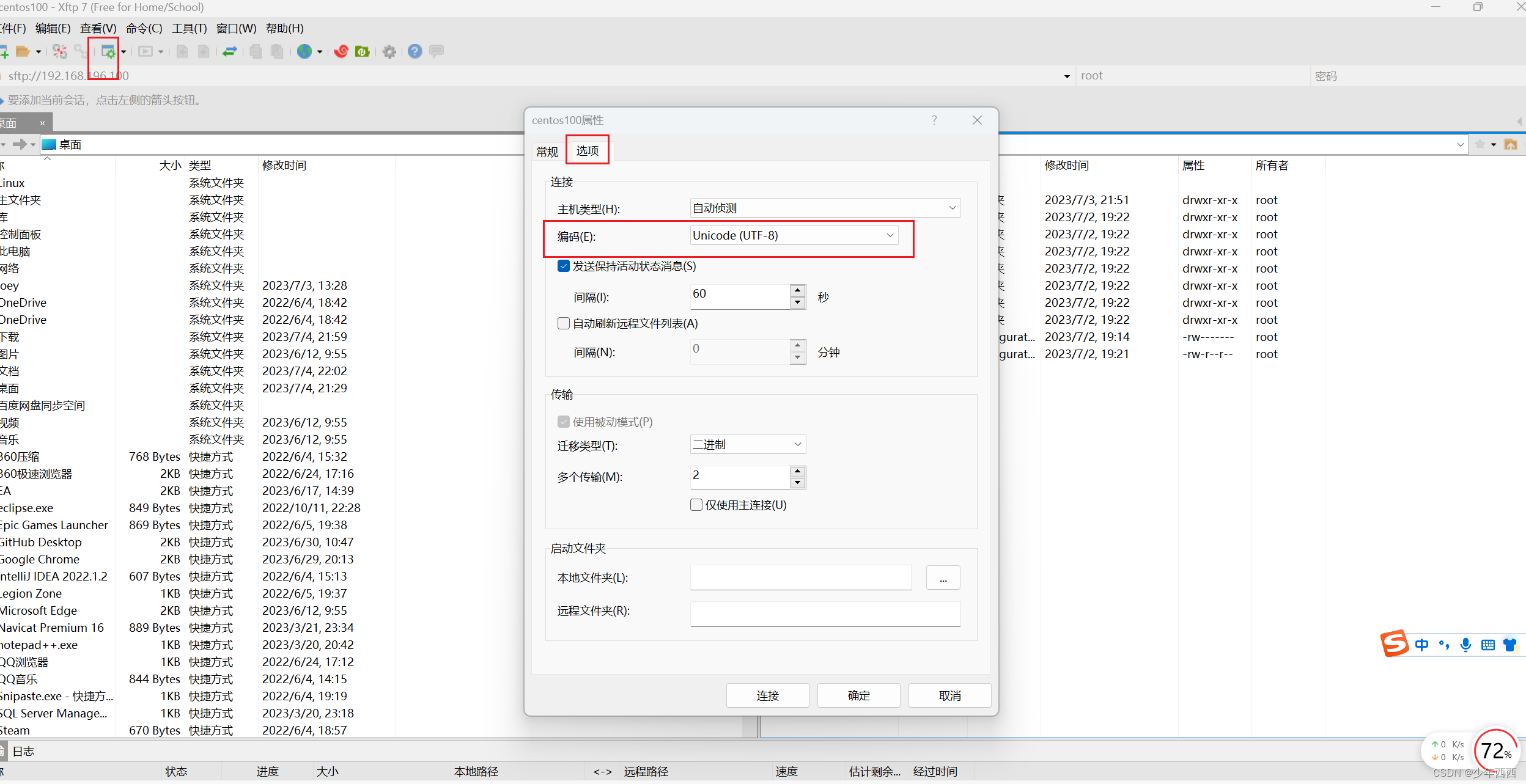Click the 确定 button
Screen dimensions: 1526x784
click(x=858, y=695)
